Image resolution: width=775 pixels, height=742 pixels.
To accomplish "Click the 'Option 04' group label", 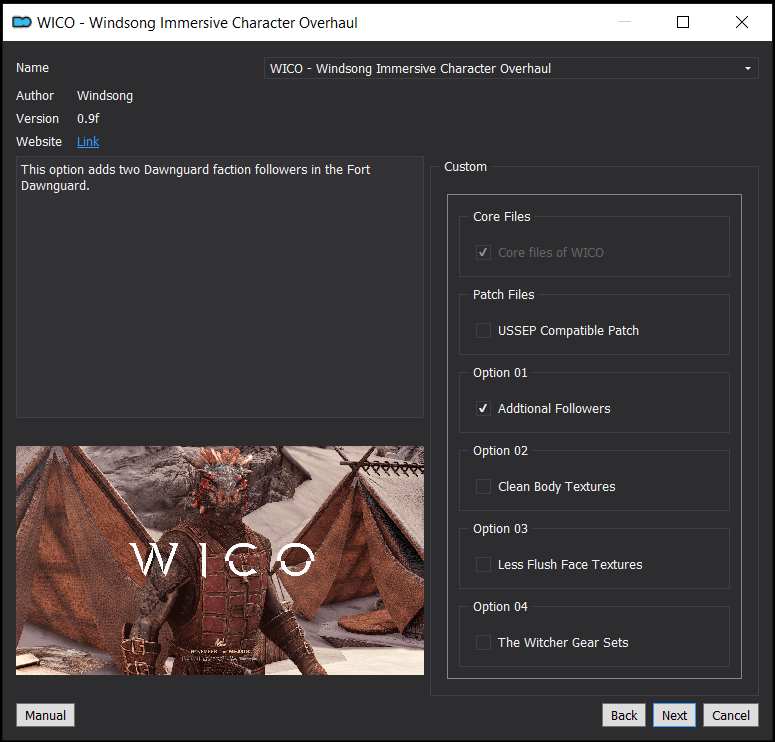I will pos(500,607).
